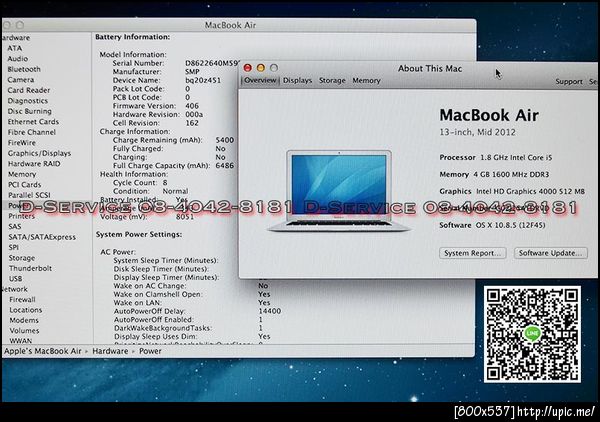Select Ethernet Cards in the sidebar
600x422 pixels.
(33, 122)
